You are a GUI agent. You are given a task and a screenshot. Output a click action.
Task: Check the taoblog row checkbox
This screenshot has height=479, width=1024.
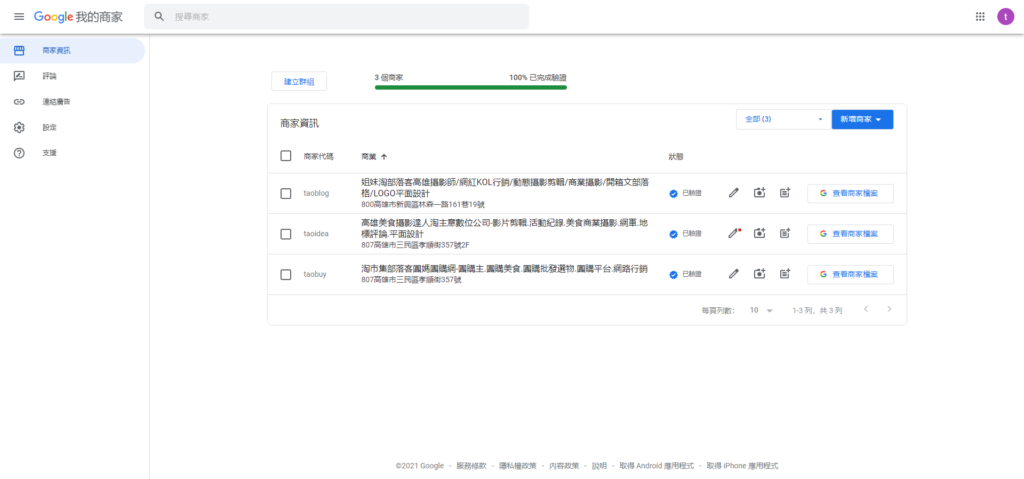(x=286, y=193)
